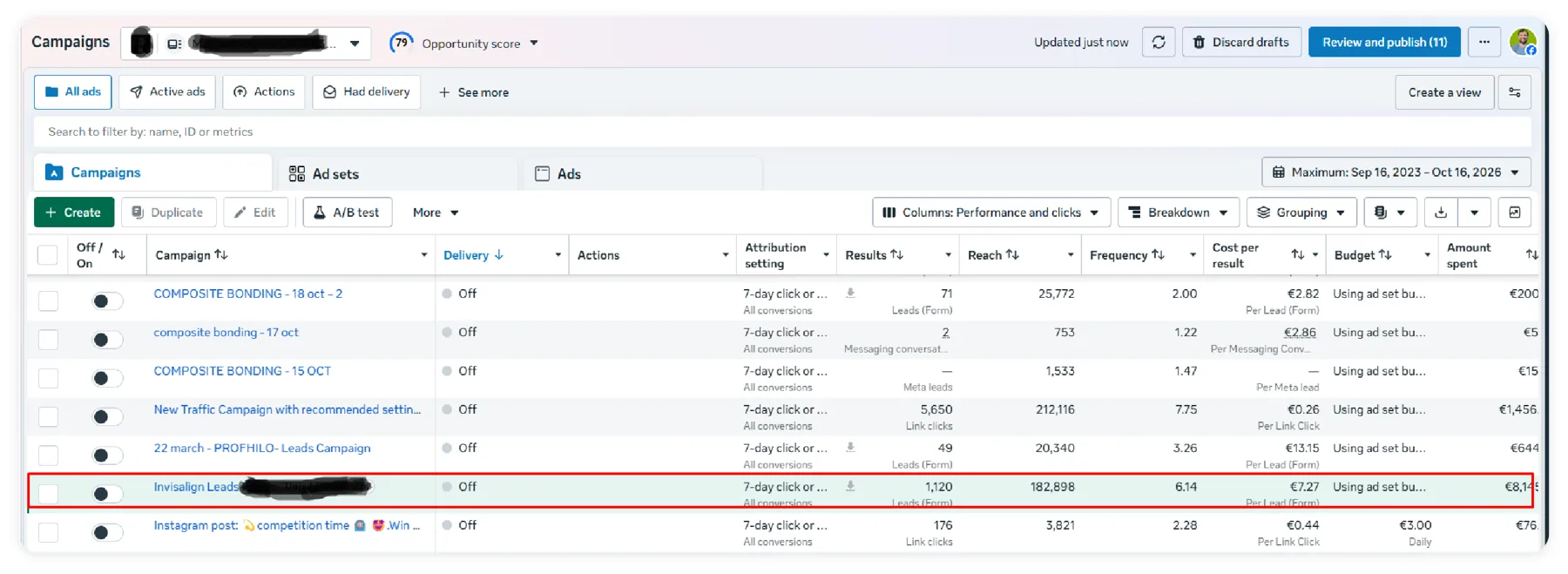Screen dimensions: 1568x574
Task: Click the green Create button
Action: pyautogui.click(x=73, y=213)
